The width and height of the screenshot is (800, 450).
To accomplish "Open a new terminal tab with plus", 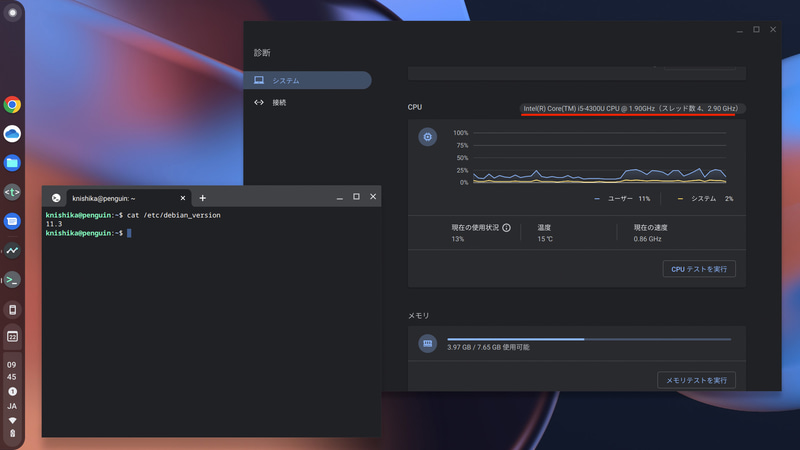I will 203,198.
